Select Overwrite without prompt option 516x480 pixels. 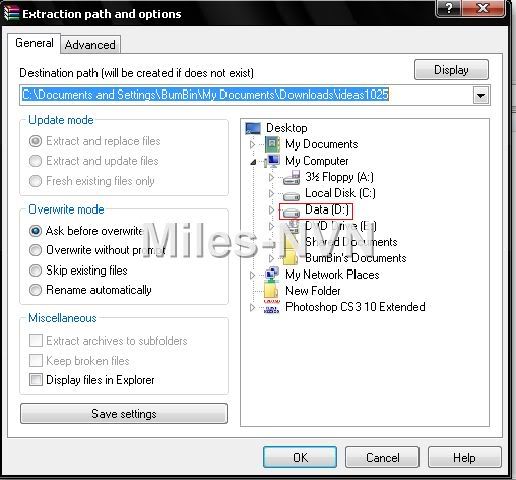pos(35,250)
